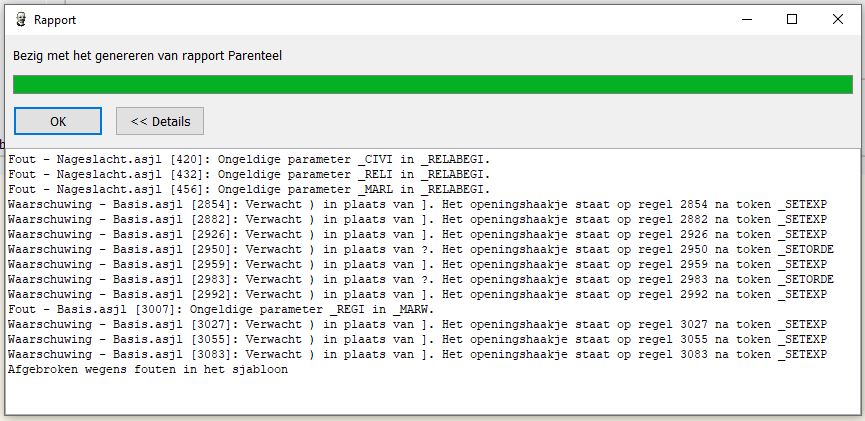Select the Basis.asjl [2950] _SETORDE warning
This screenshot has width=865, height=421.
click(420, 249)
